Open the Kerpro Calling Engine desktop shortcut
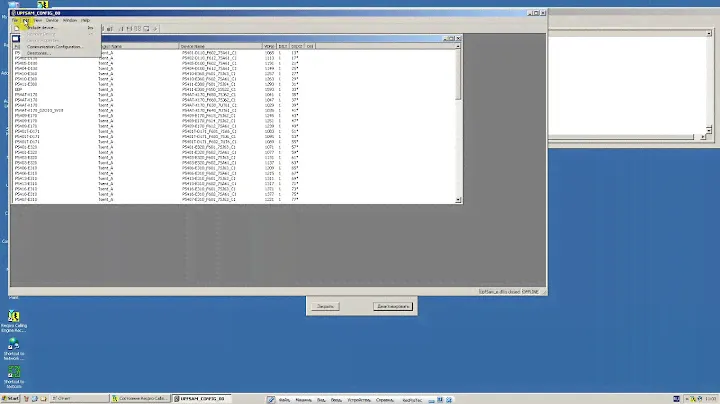This screenshot has width=720, height=404. tap(14, 317)
